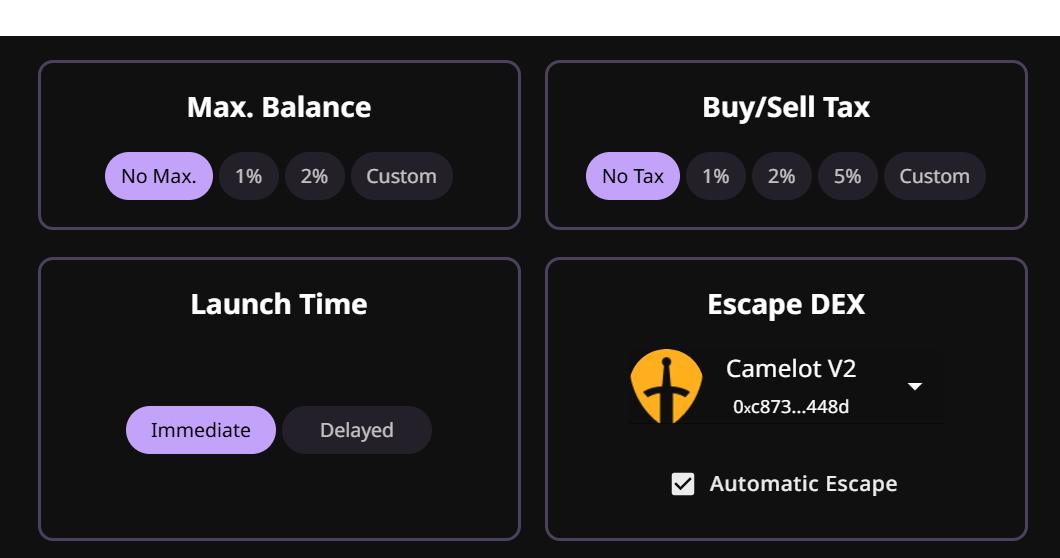Click the Camelot sword shield logo
This screenshot has width=1060, height=558.
(x=666, y=386)
